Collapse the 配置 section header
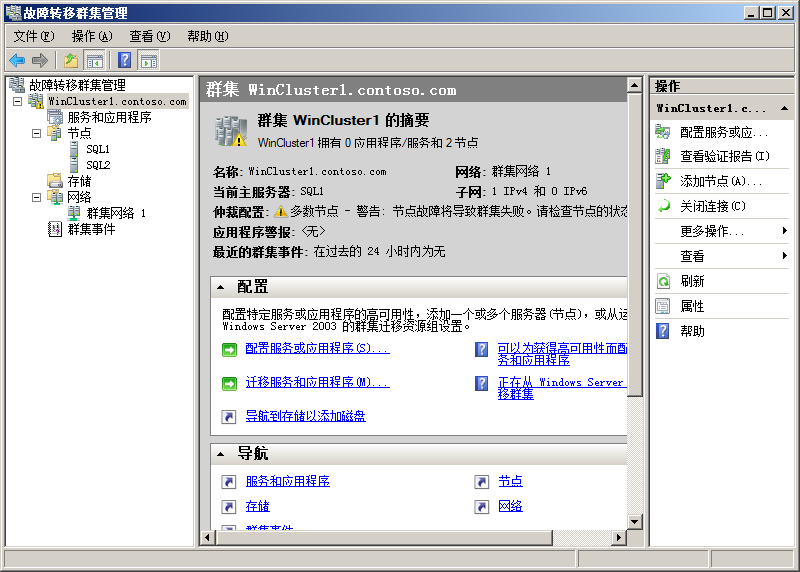The height and width of the screenshot is (572, 800). pos(221,287)
